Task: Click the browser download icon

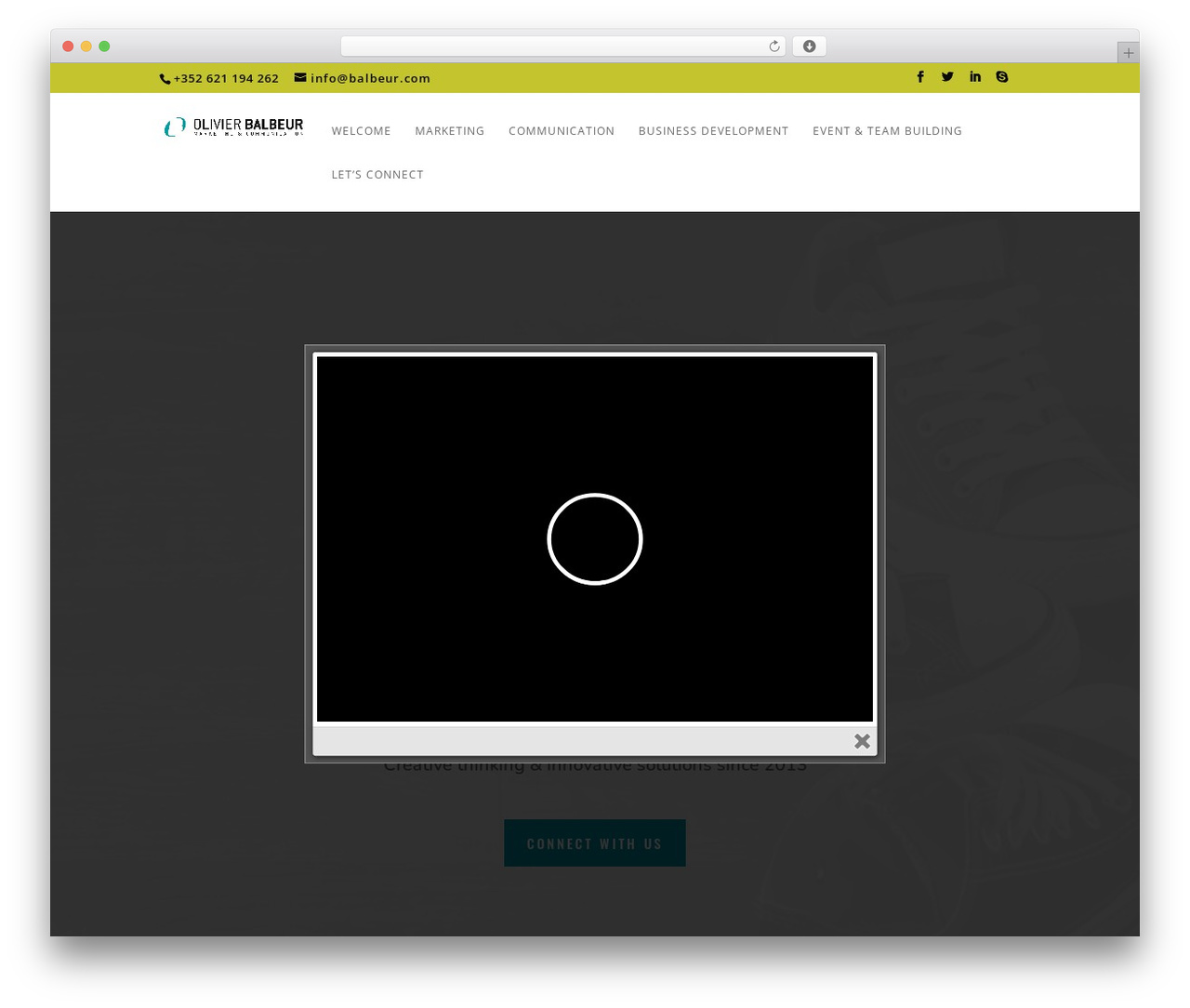Action: 810,46
